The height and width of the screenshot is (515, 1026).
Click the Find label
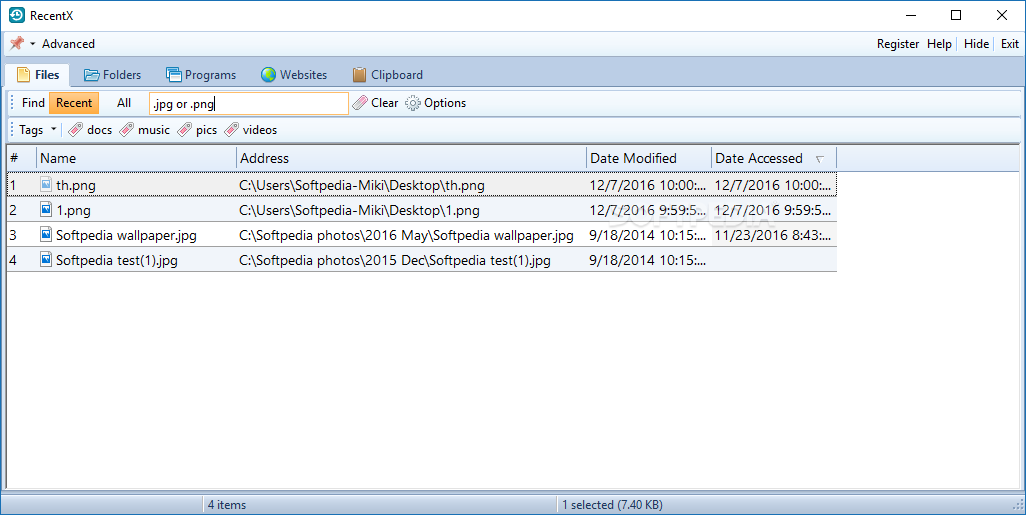[x=33, y=103]
